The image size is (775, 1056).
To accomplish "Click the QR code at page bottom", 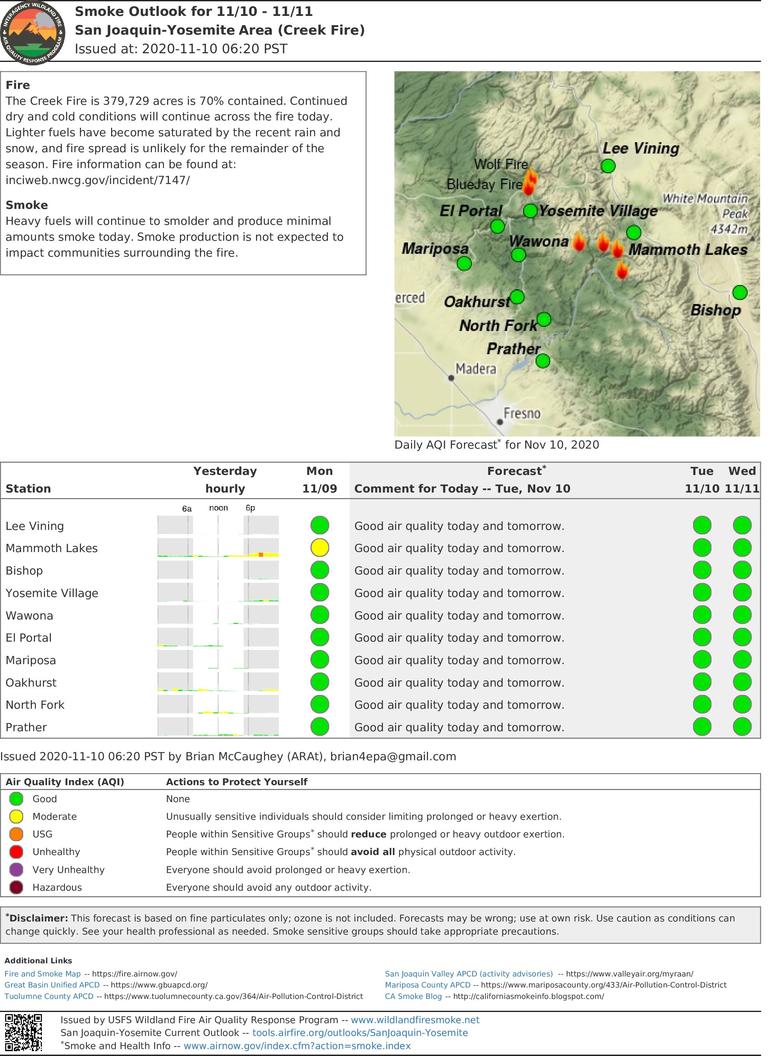I will [x=23, y=1032].
